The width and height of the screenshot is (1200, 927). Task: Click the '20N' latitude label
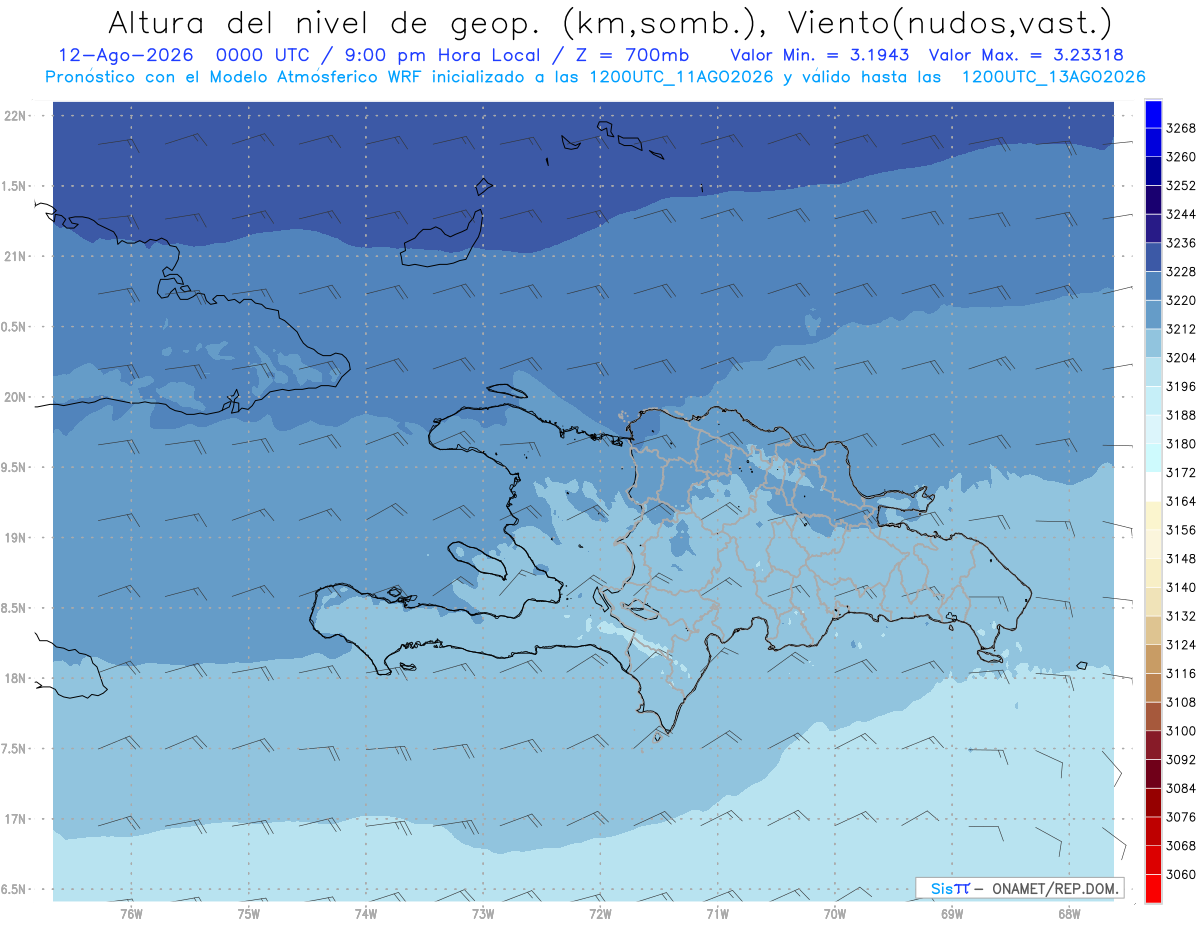pyautogui.click(x=16, y=397)
